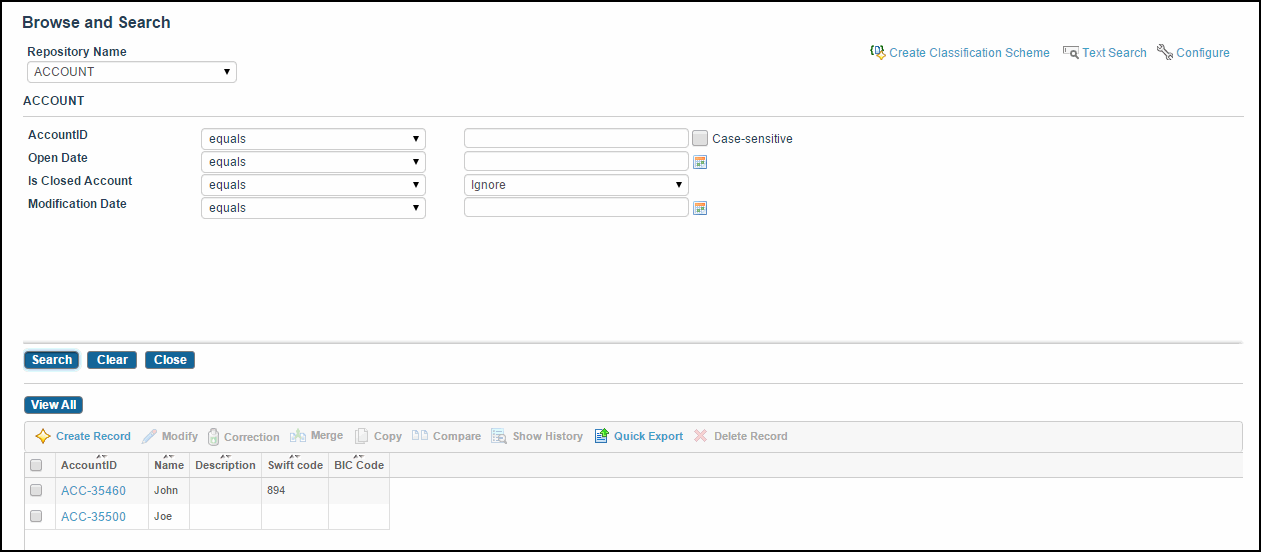Open the Repository Name ACCOUNT dropdown

(132, 72)
